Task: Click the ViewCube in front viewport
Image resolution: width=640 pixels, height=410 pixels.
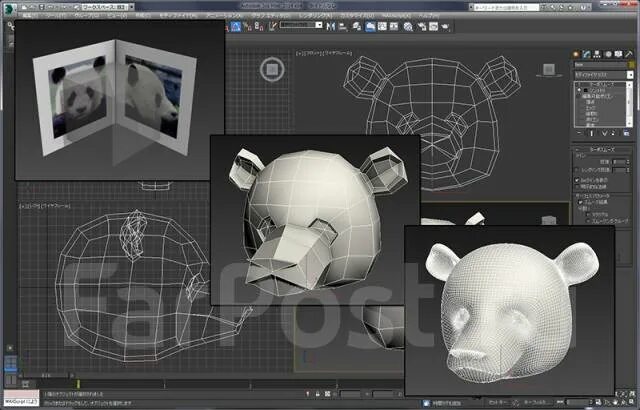Action: pos(549,70)
